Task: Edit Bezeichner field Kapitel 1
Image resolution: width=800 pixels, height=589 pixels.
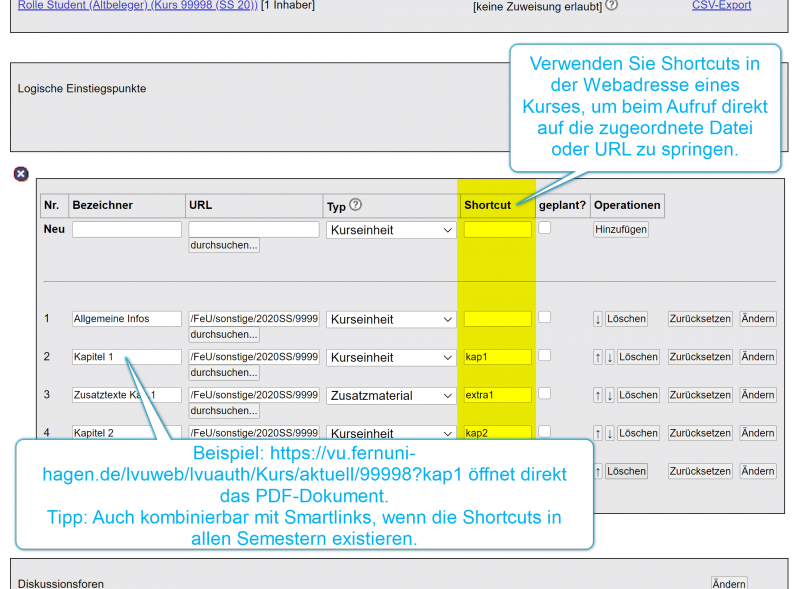Action: [127, 357]
